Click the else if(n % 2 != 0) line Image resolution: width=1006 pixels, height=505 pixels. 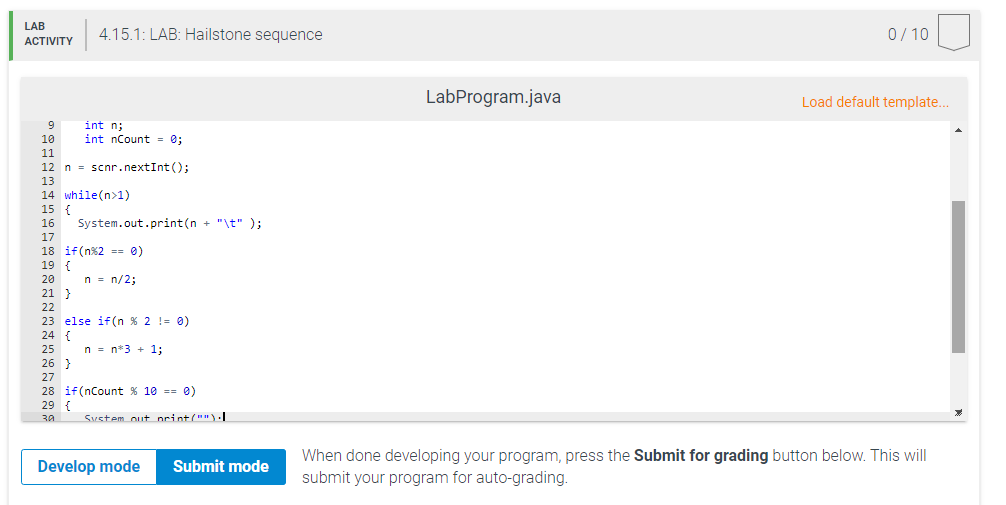pyautogui.click(x=127, y=321)
